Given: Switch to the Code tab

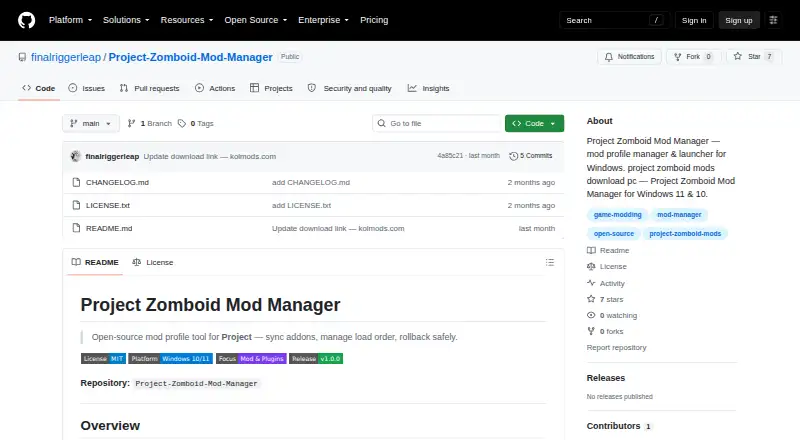Looking at the screenshot, I should tap(39, 88).
